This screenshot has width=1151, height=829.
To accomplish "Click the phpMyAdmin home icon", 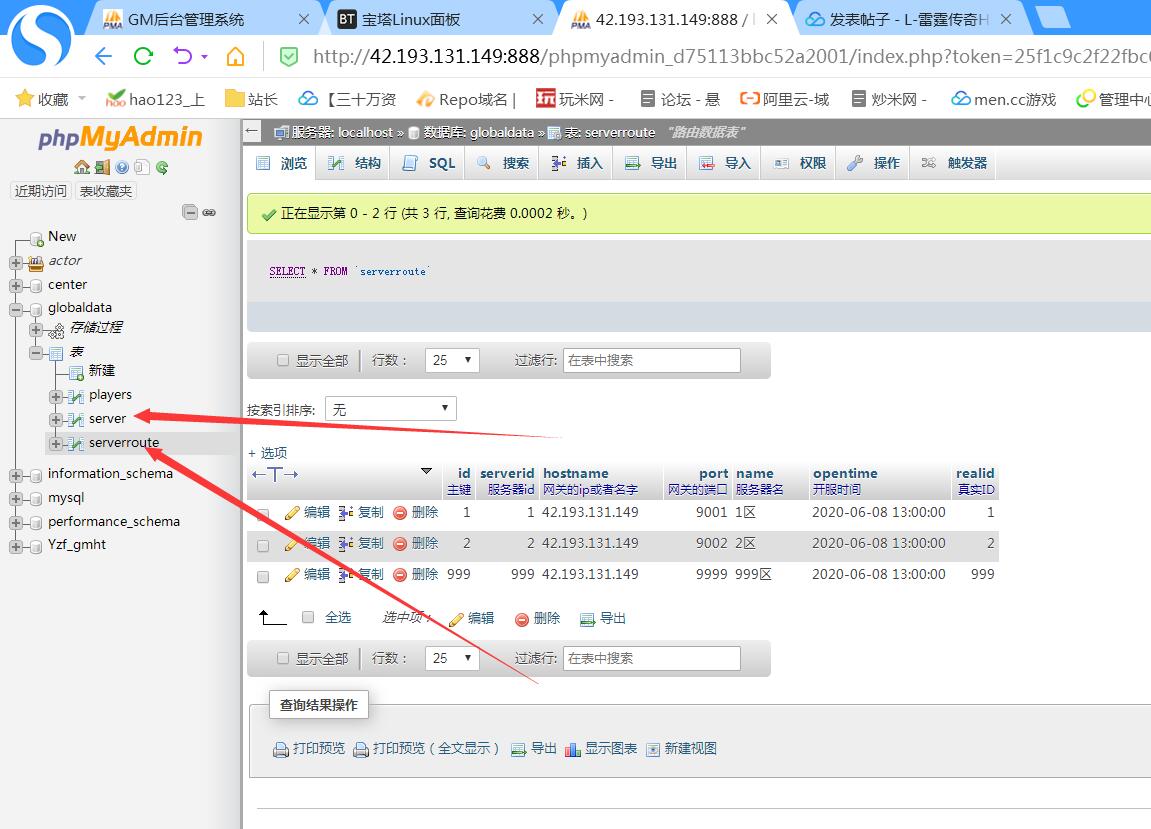I will click(x=82, y=167).
